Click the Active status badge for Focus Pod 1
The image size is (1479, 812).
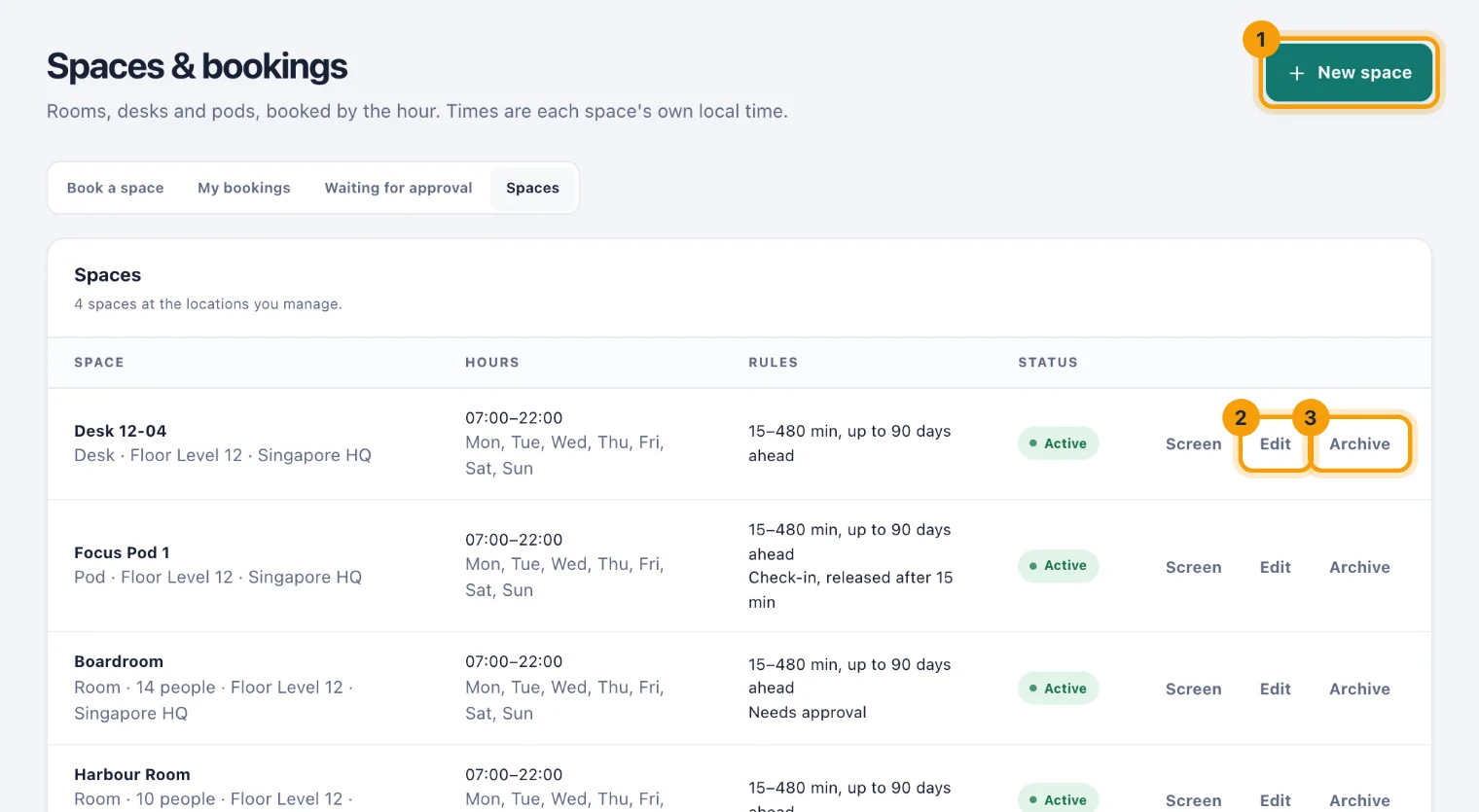1058,566
